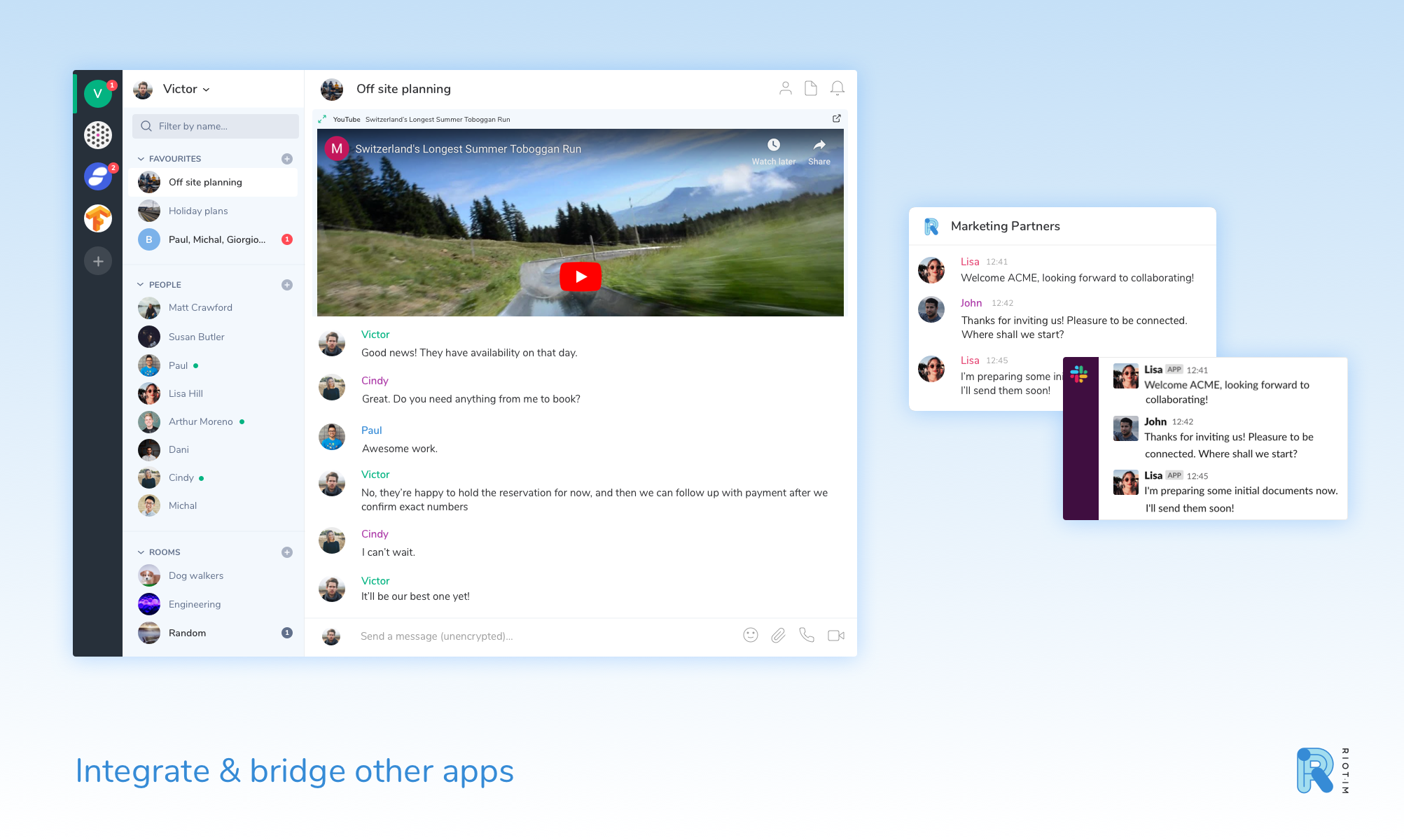
Task: Open the YouTube widget in new window
Action: tap(836, 119)
